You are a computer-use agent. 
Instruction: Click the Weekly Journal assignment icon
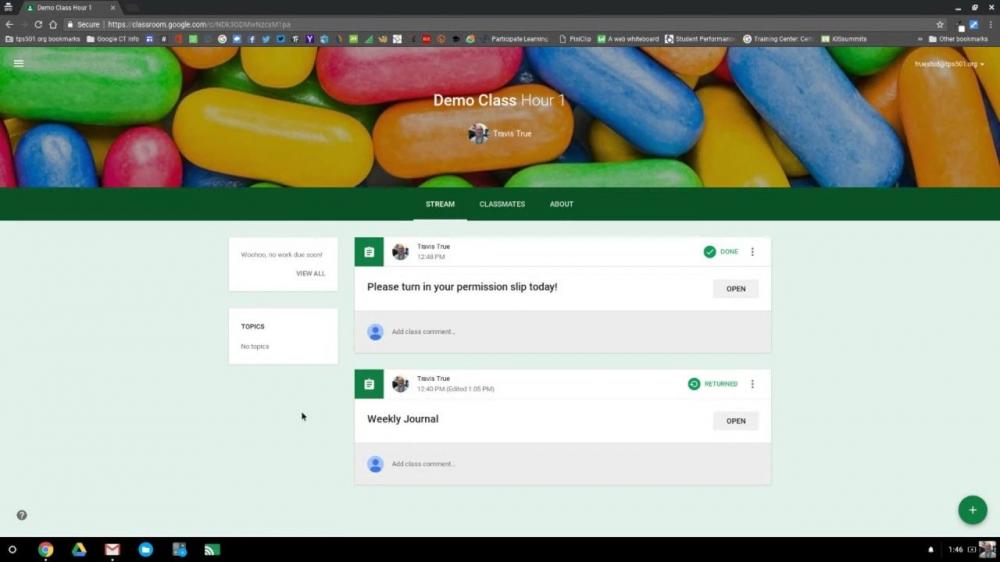click(x=369, y=384)
